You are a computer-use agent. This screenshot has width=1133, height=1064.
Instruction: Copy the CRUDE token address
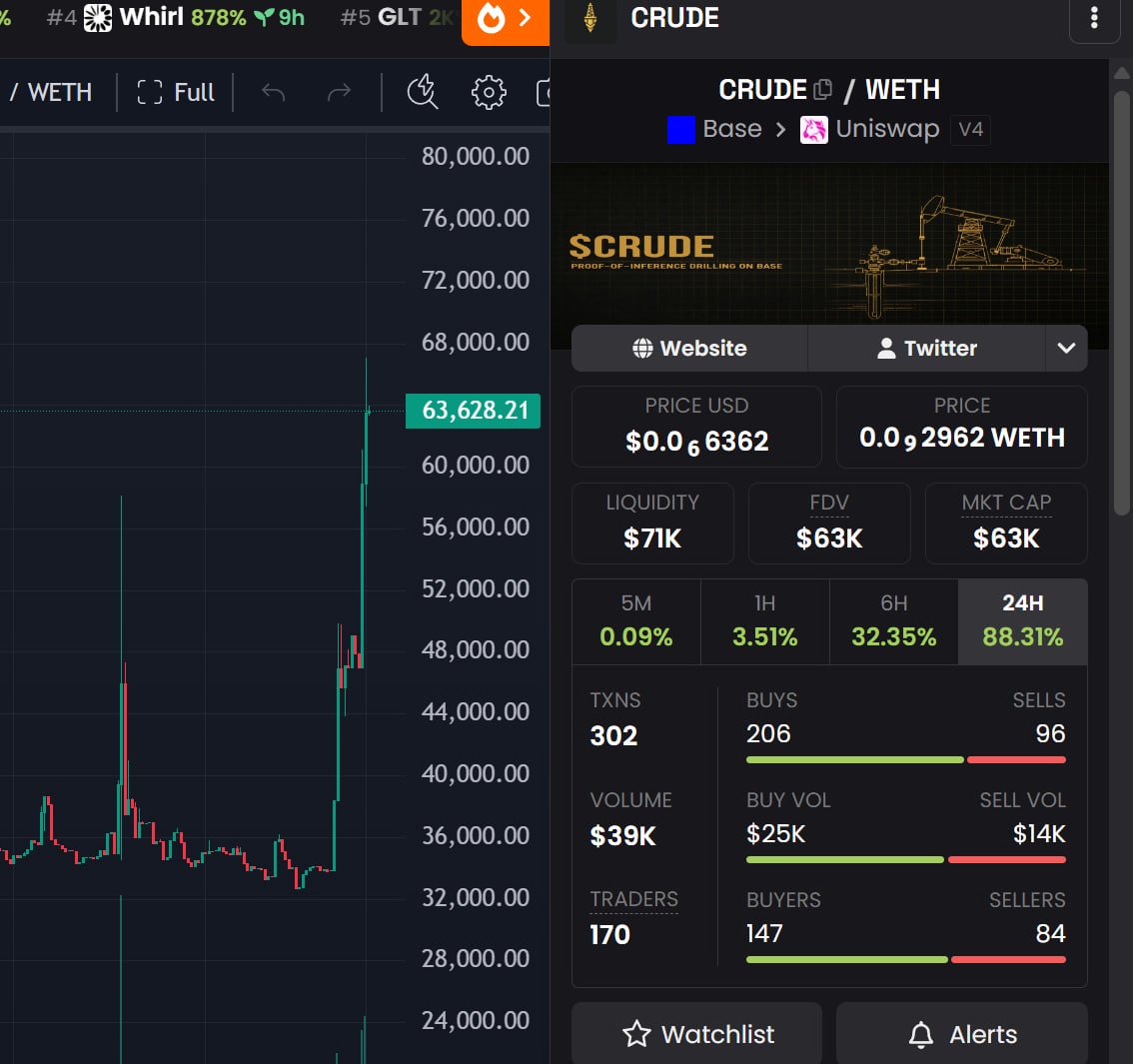[822, 90]
